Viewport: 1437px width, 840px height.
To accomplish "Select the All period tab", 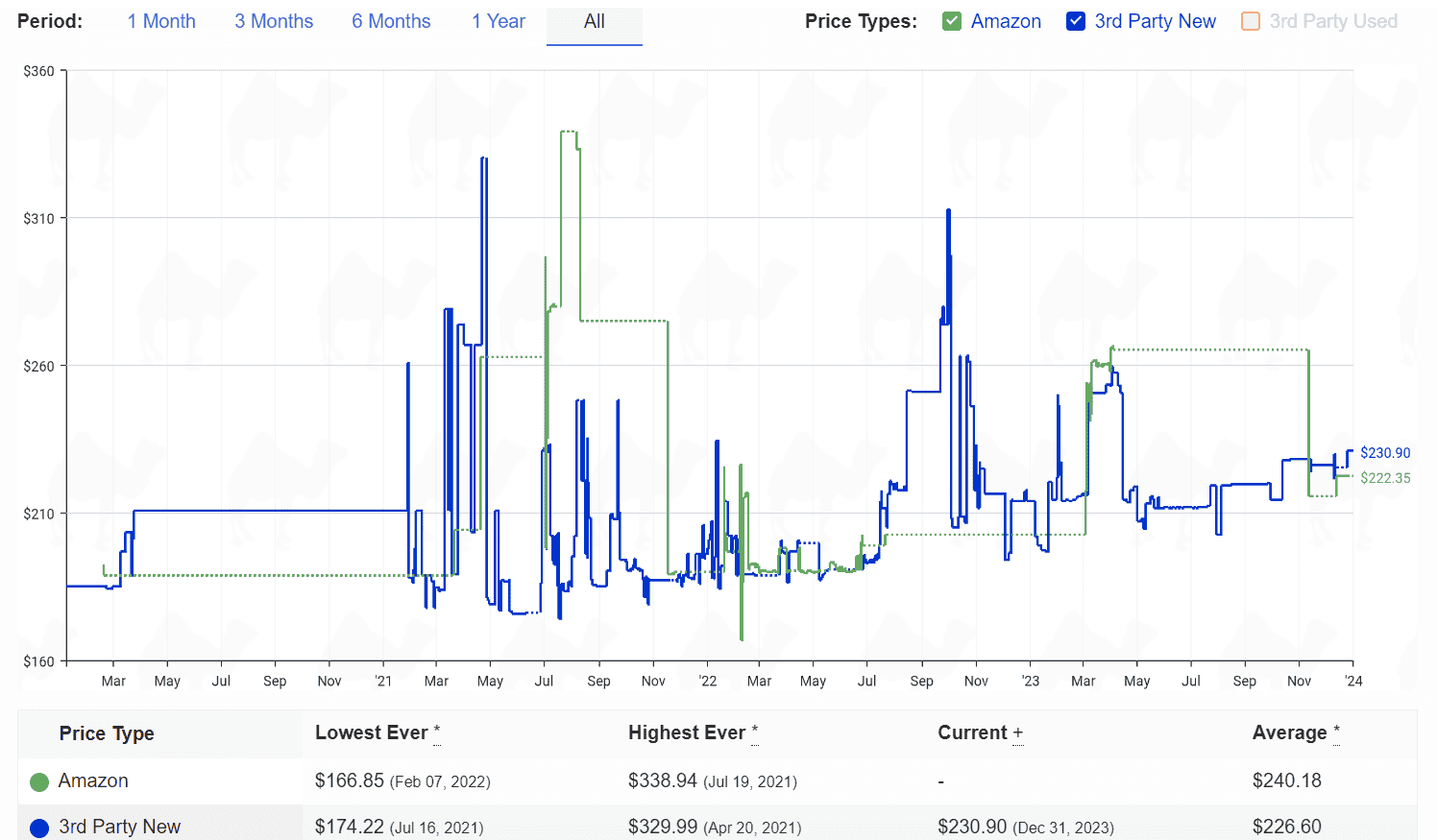I will (x=594, y=21).
